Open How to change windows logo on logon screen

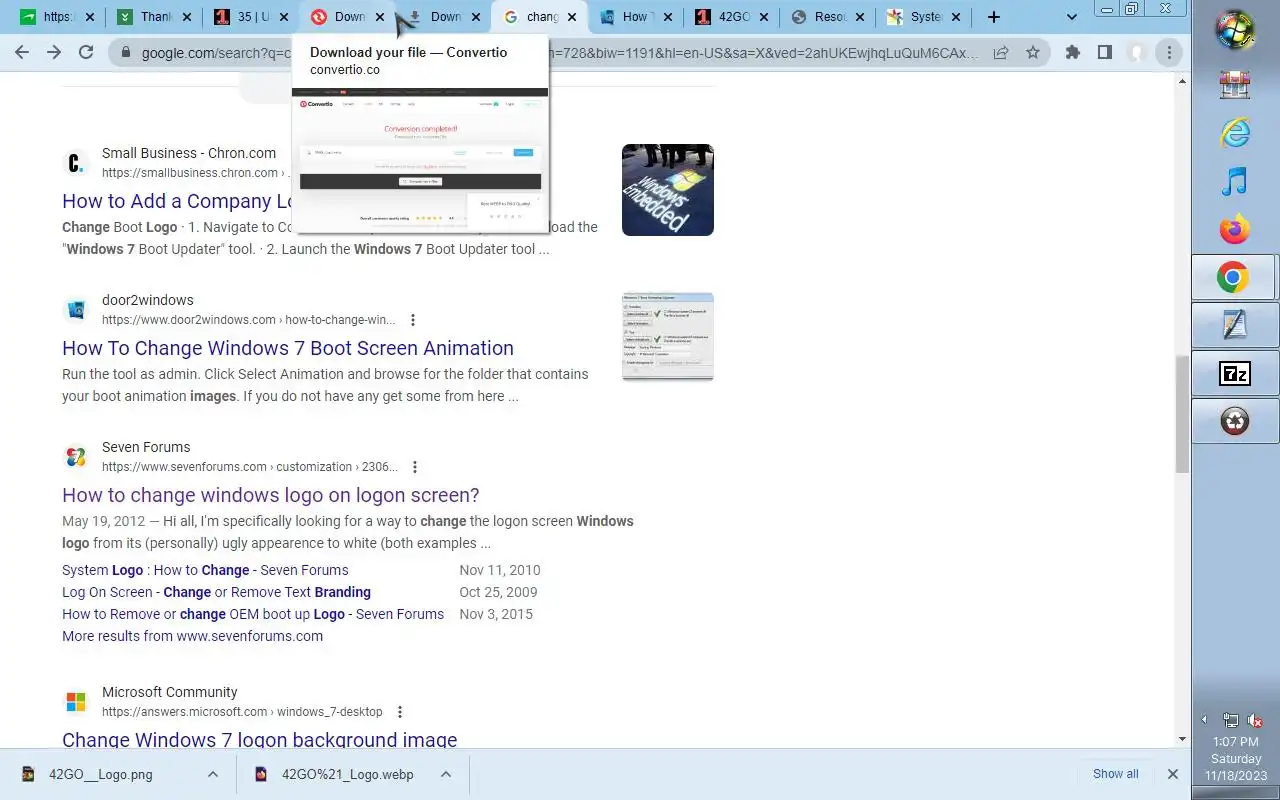pyautogui.click(x=271, y=495)
